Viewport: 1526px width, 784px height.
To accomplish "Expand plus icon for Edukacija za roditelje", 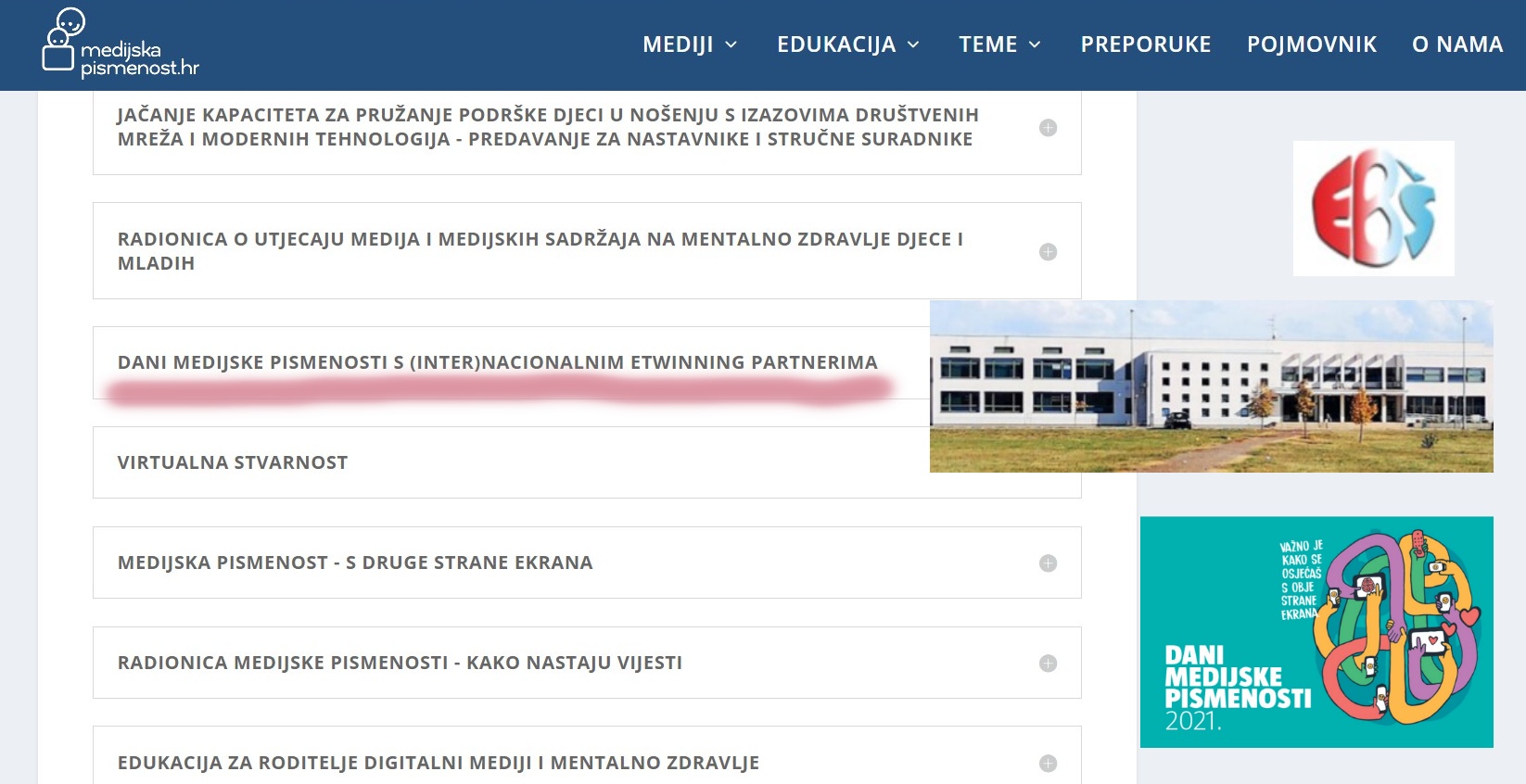I will click(x=1048, y=764).
